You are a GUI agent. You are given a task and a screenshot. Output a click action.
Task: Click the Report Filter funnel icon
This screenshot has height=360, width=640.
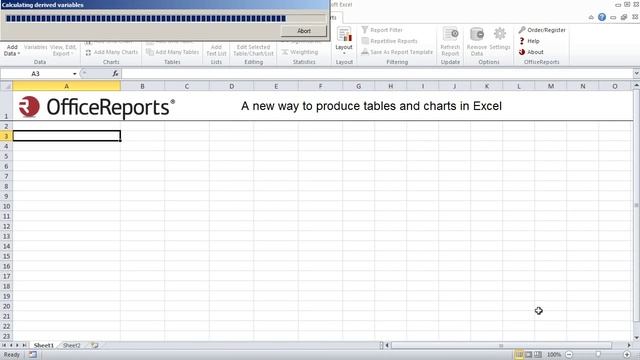365,30
